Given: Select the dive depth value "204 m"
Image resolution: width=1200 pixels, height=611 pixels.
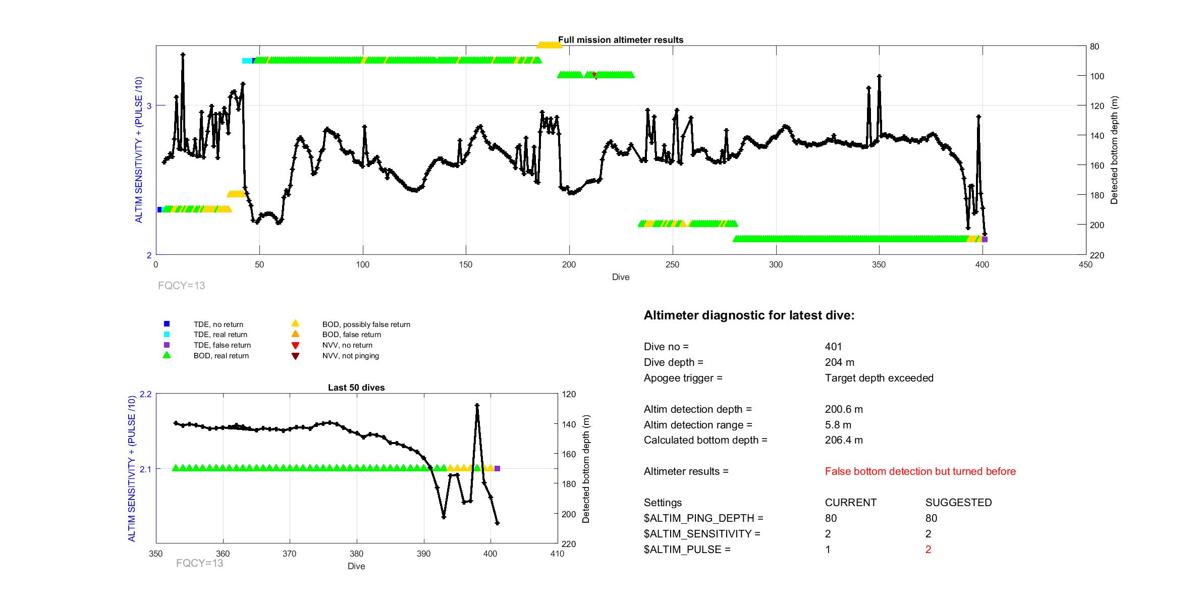Looking at the screenshot, I should tap(840, 362).
